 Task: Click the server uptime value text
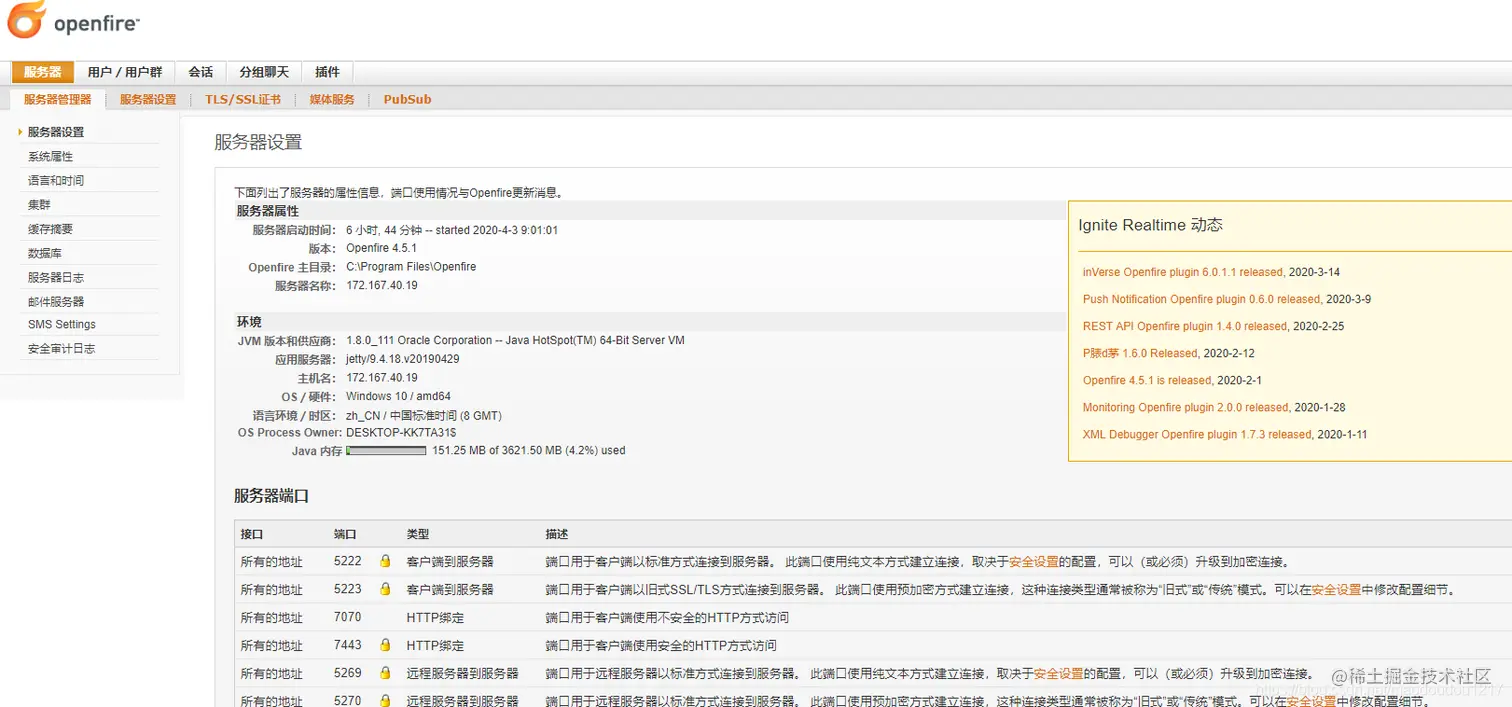coord(452,230)
